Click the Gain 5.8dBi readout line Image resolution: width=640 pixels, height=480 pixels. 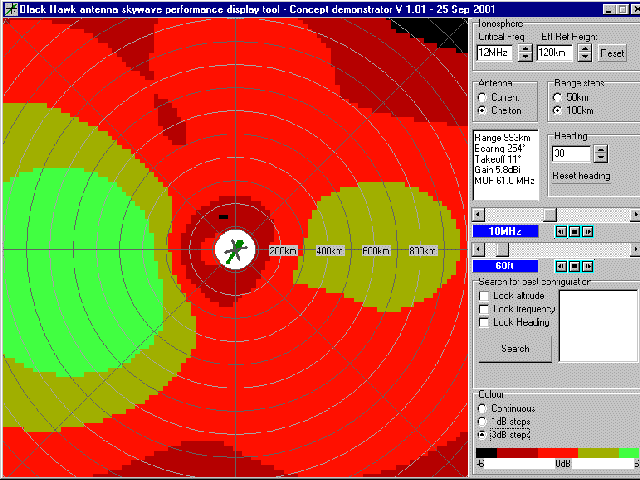(x=498, y=169)
